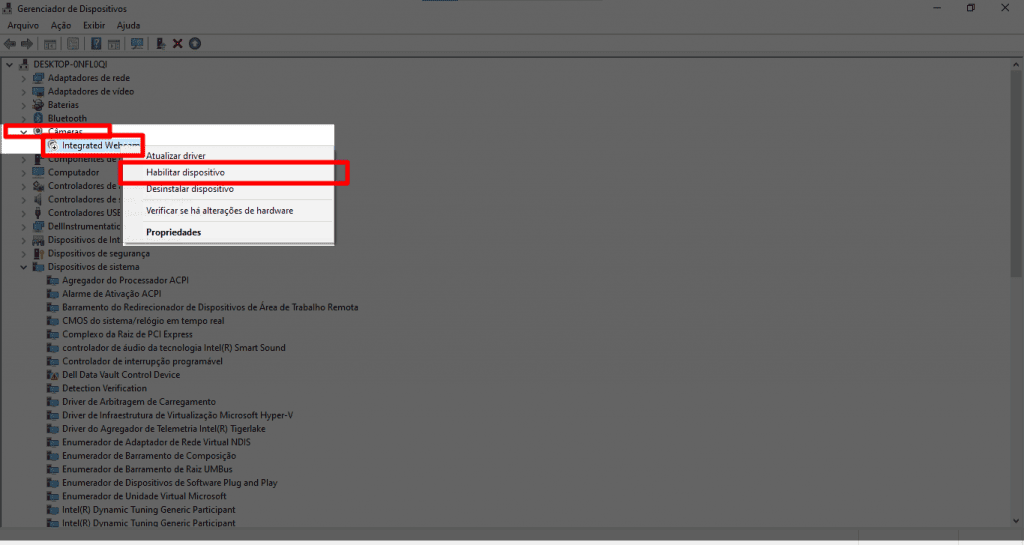Open the Ação menu
The width and height of the screenshot is (1024, 545).
(61, 24)
